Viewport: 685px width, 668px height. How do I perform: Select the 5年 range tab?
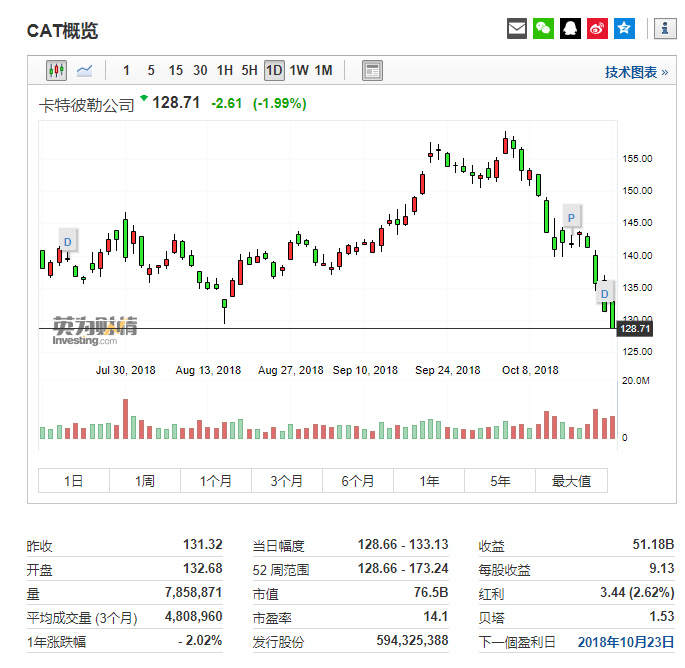[x=500, y=481]
